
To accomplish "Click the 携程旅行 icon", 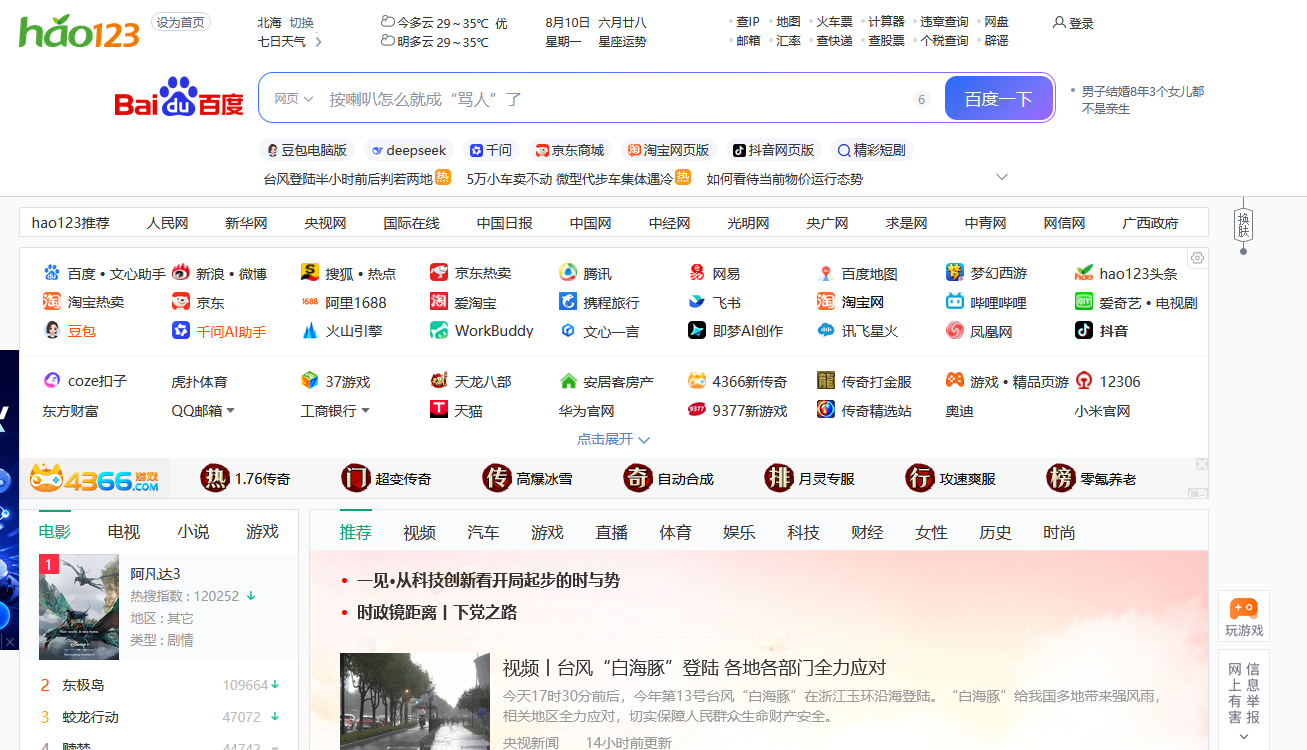I will [568, 302].
